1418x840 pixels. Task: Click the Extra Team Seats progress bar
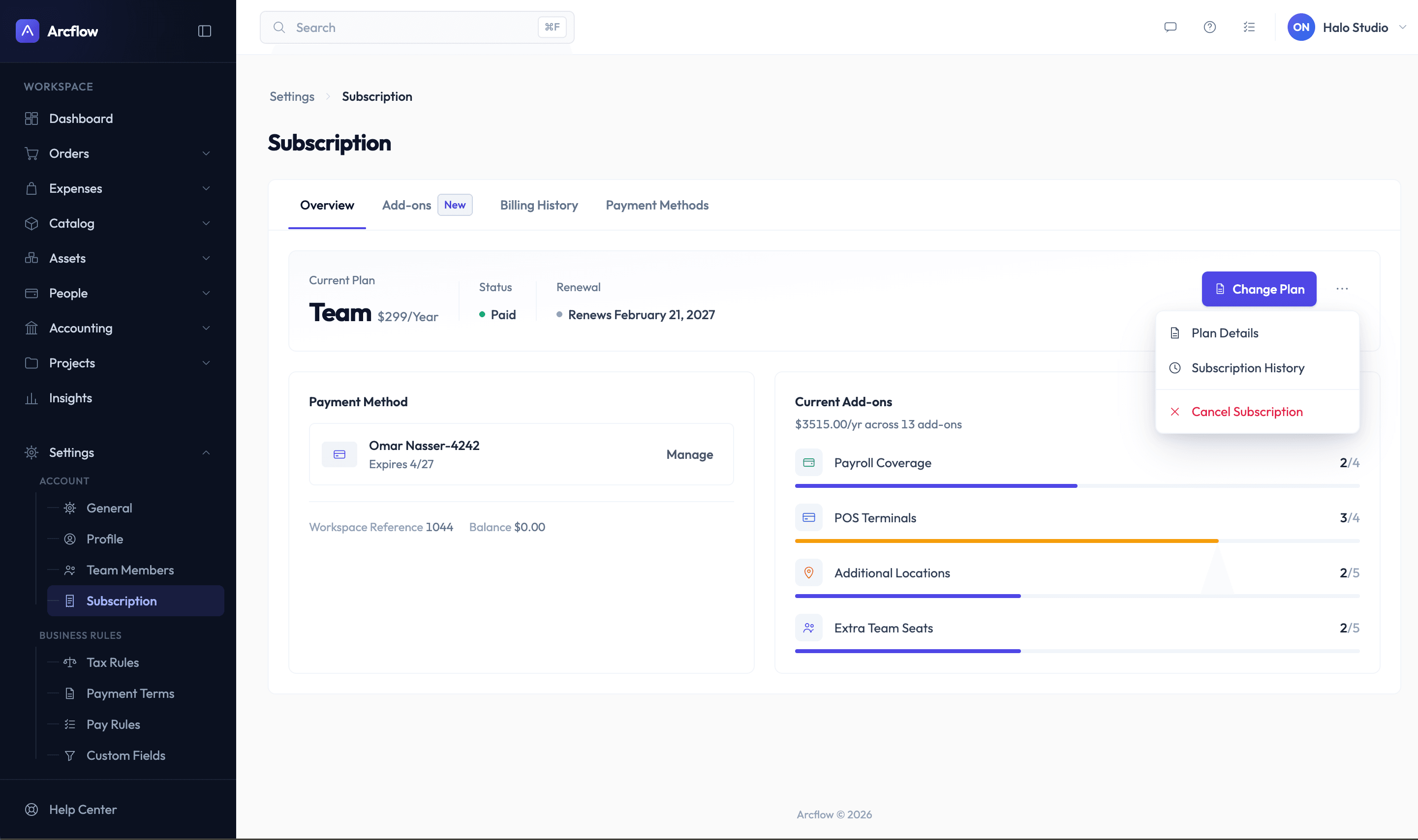[x=1077, y=651]
